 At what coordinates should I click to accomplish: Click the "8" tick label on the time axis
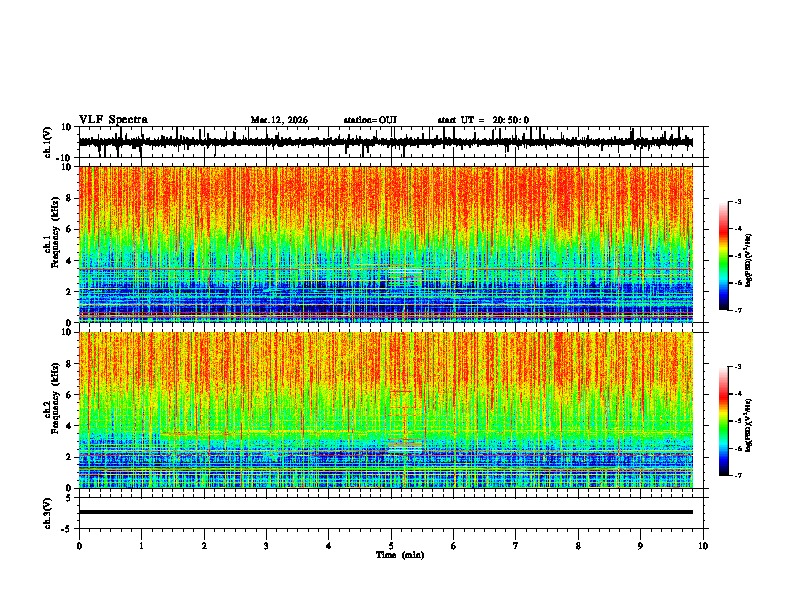(x=578, y=546)
